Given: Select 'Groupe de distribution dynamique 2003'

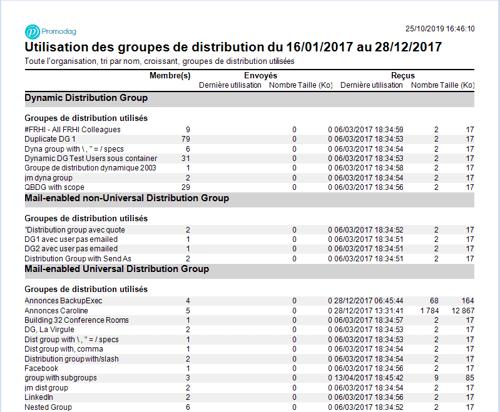Looking at the screenshot, I should (249, 168).
